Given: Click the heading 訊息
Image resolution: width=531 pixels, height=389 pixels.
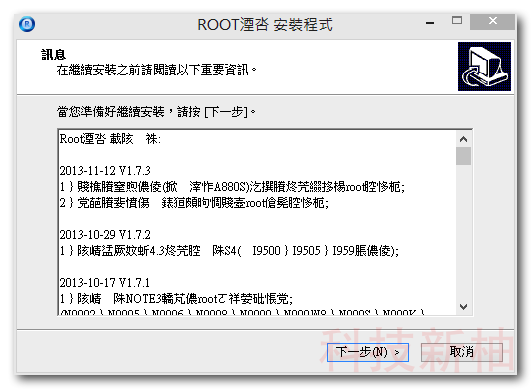Looking at the screenshot, I should click(54, 55).
